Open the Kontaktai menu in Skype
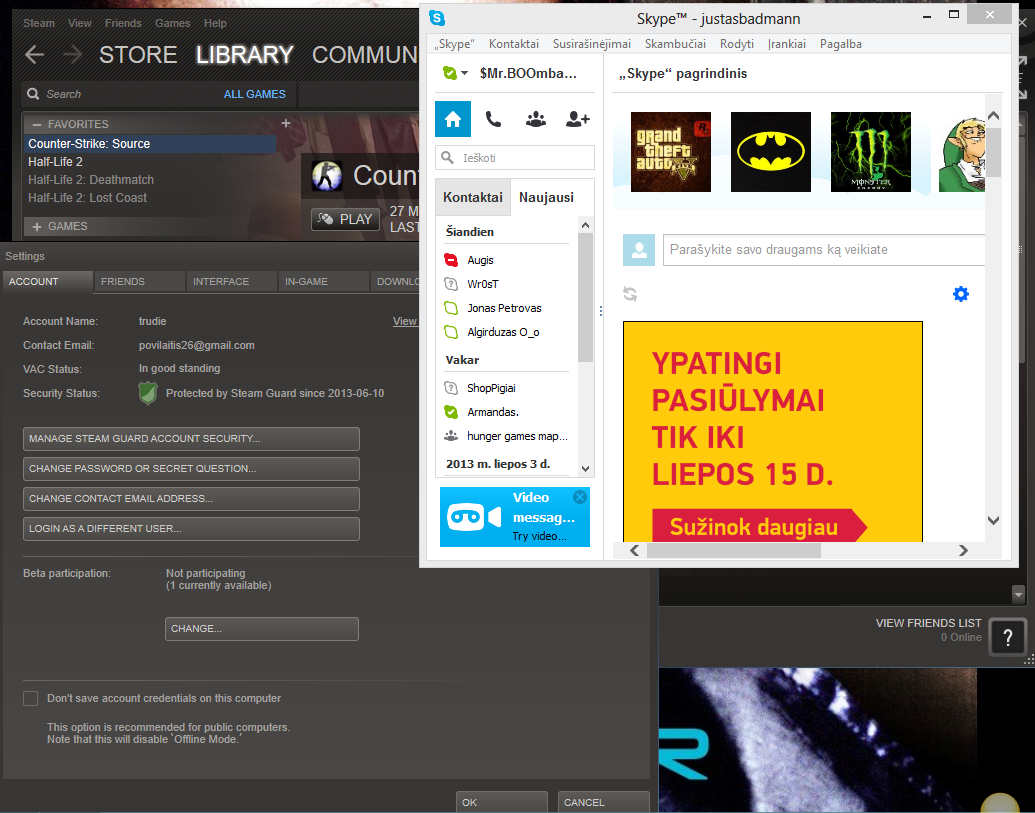The height and width of the screenshot is (813, 1035). pyautogui.click(x=514, y=44)
